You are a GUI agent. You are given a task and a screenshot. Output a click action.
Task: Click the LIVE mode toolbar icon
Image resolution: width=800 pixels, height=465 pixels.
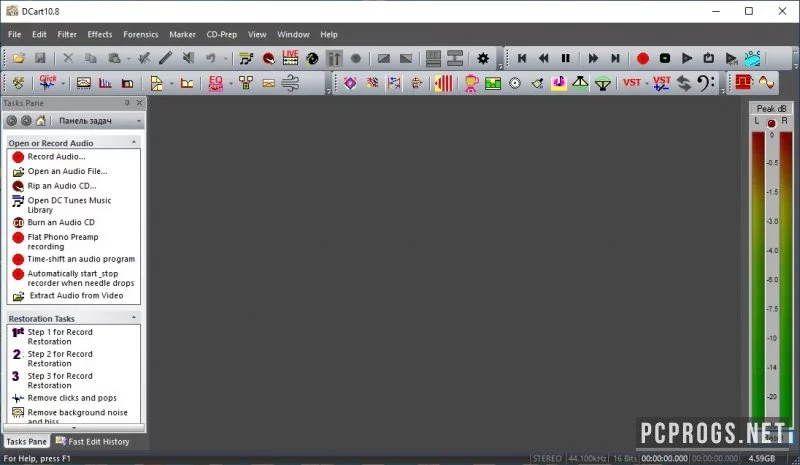(x=290, y=57)
